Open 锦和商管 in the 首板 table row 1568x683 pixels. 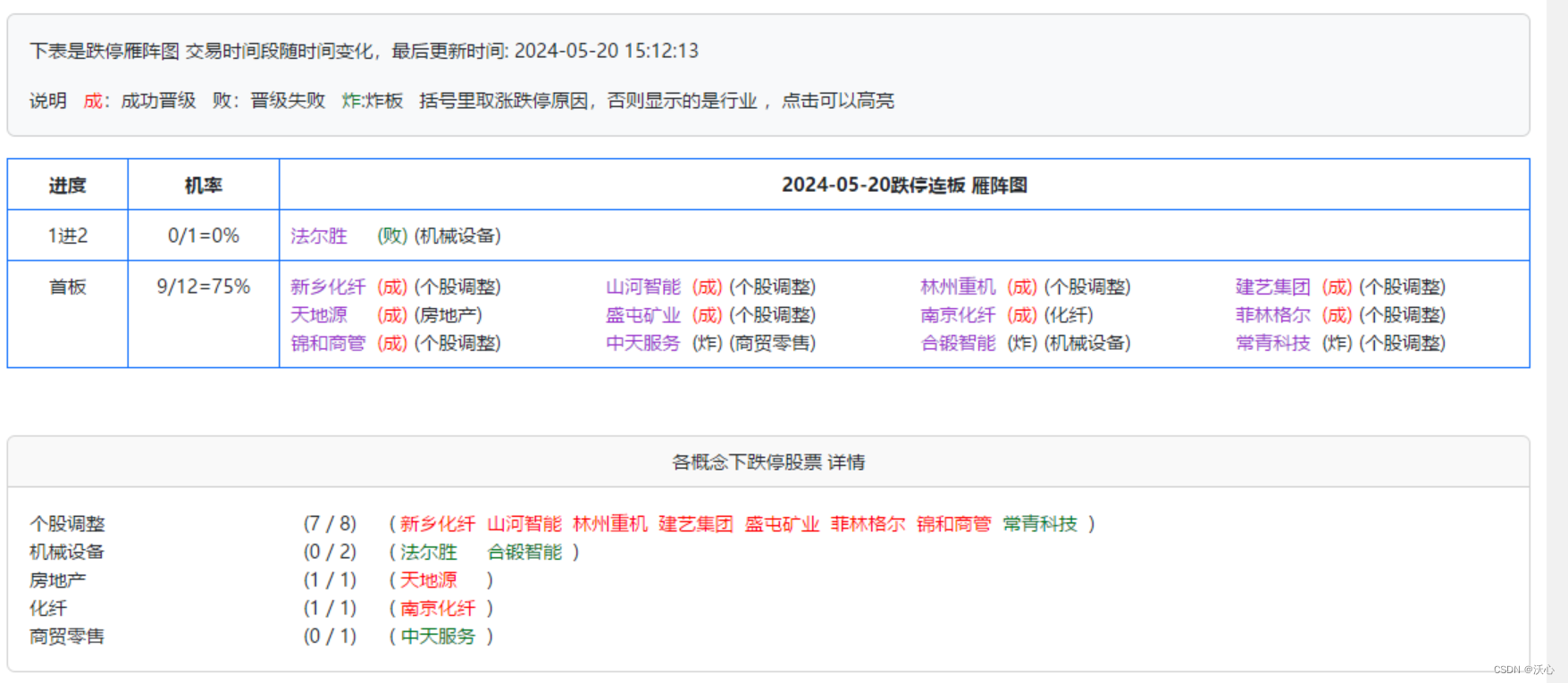328,343
